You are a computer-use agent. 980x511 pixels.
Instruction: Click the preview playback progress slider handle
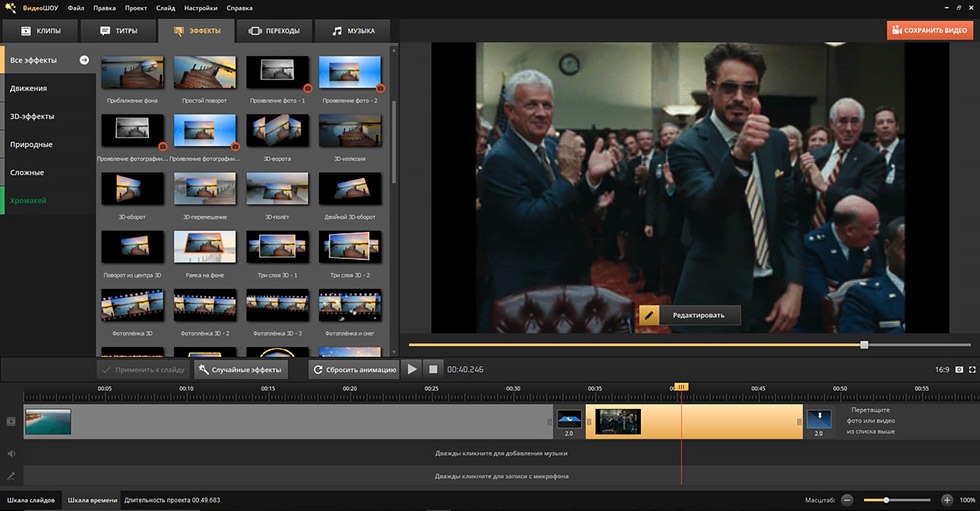point(864,345)
